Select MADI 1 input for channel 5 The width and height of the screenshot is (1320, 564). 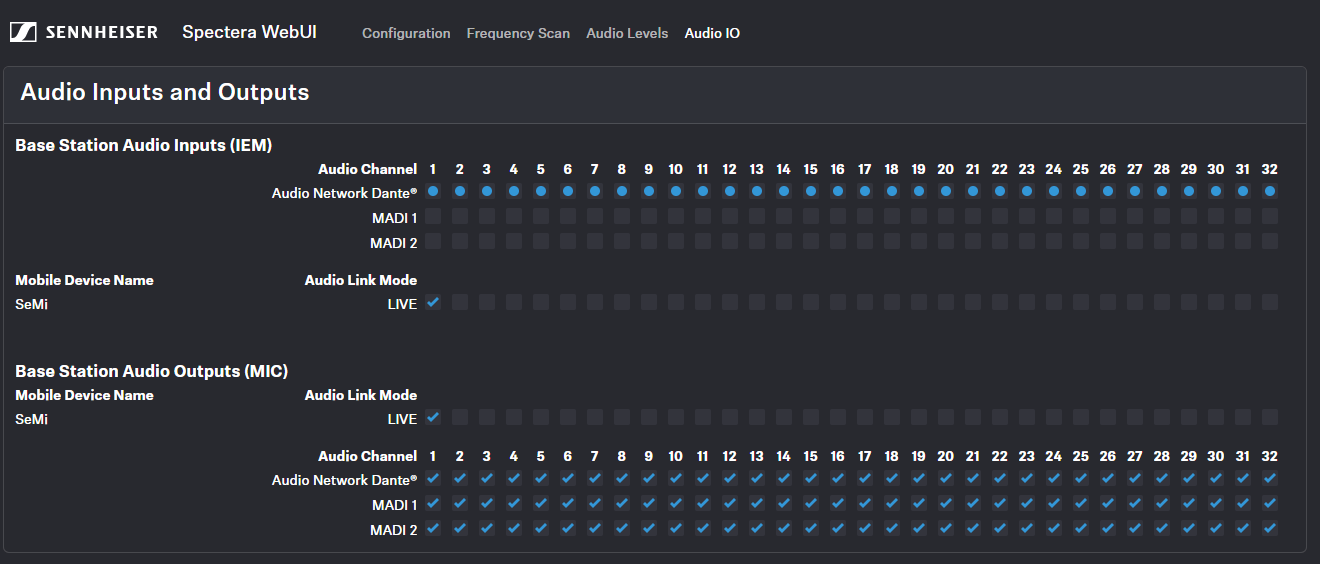pyautogui.click(x=541, y=216)
